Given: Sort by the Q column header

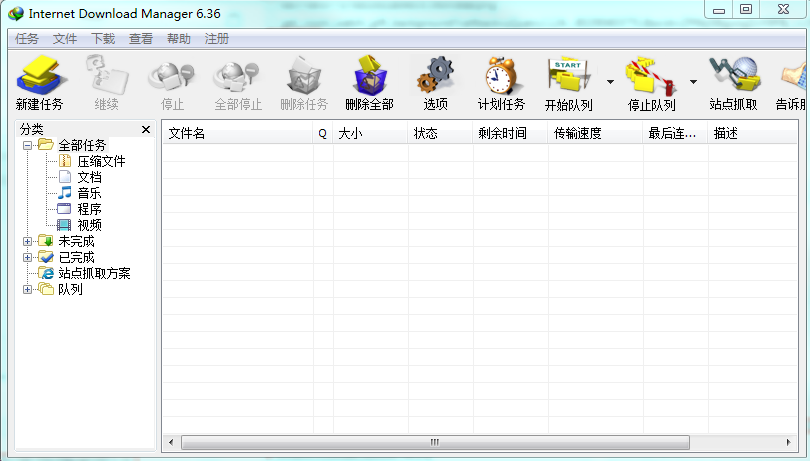Looking at the screenshot, I should coord(323,133).
